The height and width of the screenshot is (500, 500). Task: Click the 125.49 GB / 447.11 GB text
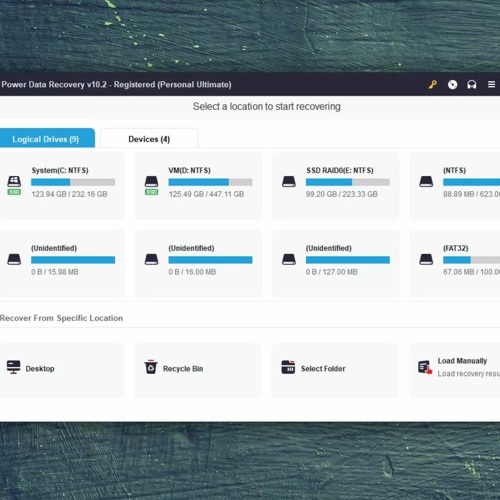[206, 194]
